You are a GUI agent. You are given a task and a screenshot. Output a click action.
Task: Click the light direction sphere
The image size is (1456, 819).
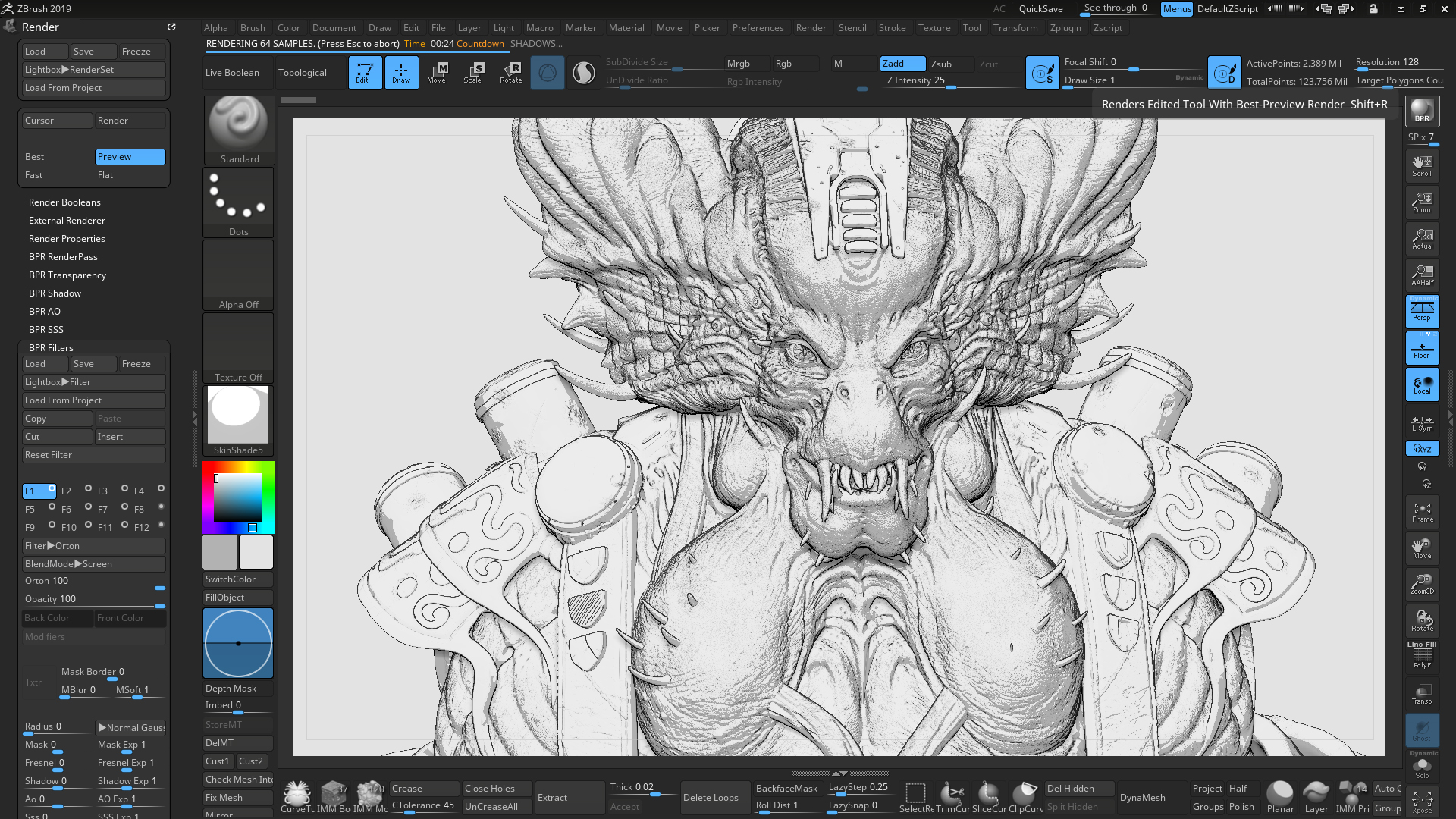pyautogui.click(x=238, y=643)
